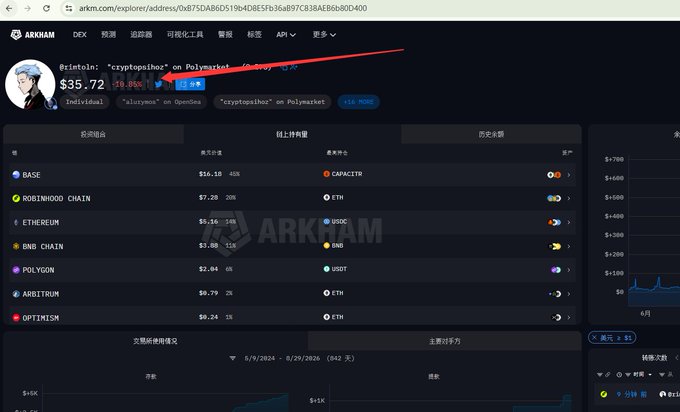The height and width of the screenshot is (412, 680).
Task: Expand the BNB CHAIN row chevron
Action: pyautogui.click(x=569, y=246)
